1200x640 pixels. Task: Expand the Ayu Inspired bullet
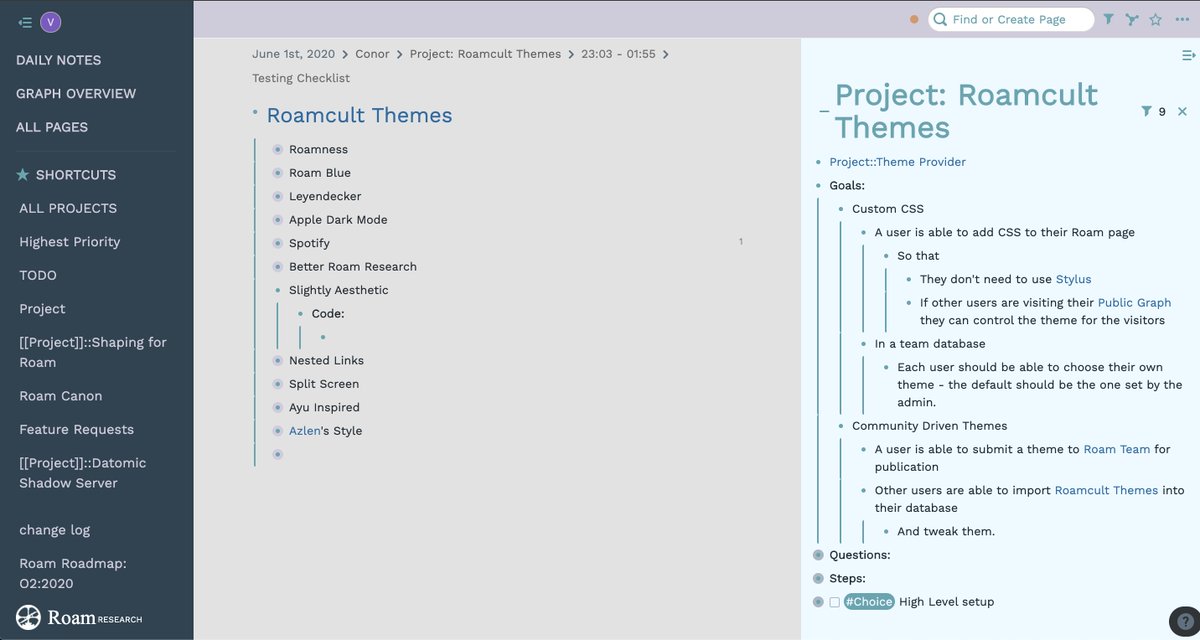tap(278, 407)
